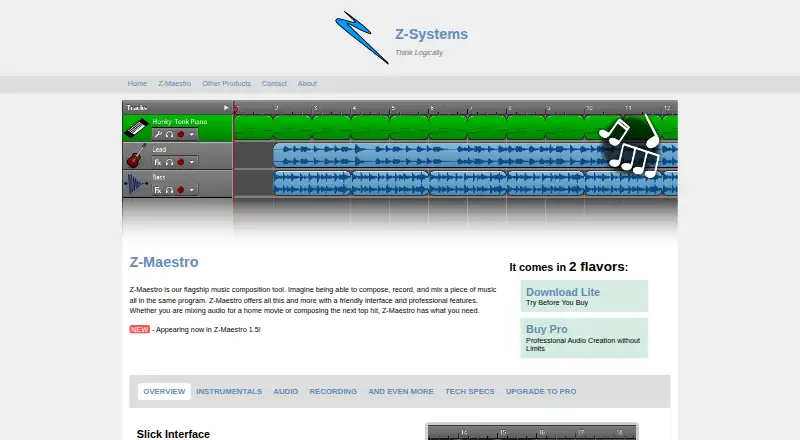This screenshot has width=800, height=440.
Task: Click the 'Bass' track name
Action: pyautogui.click(x=159, y=177)
